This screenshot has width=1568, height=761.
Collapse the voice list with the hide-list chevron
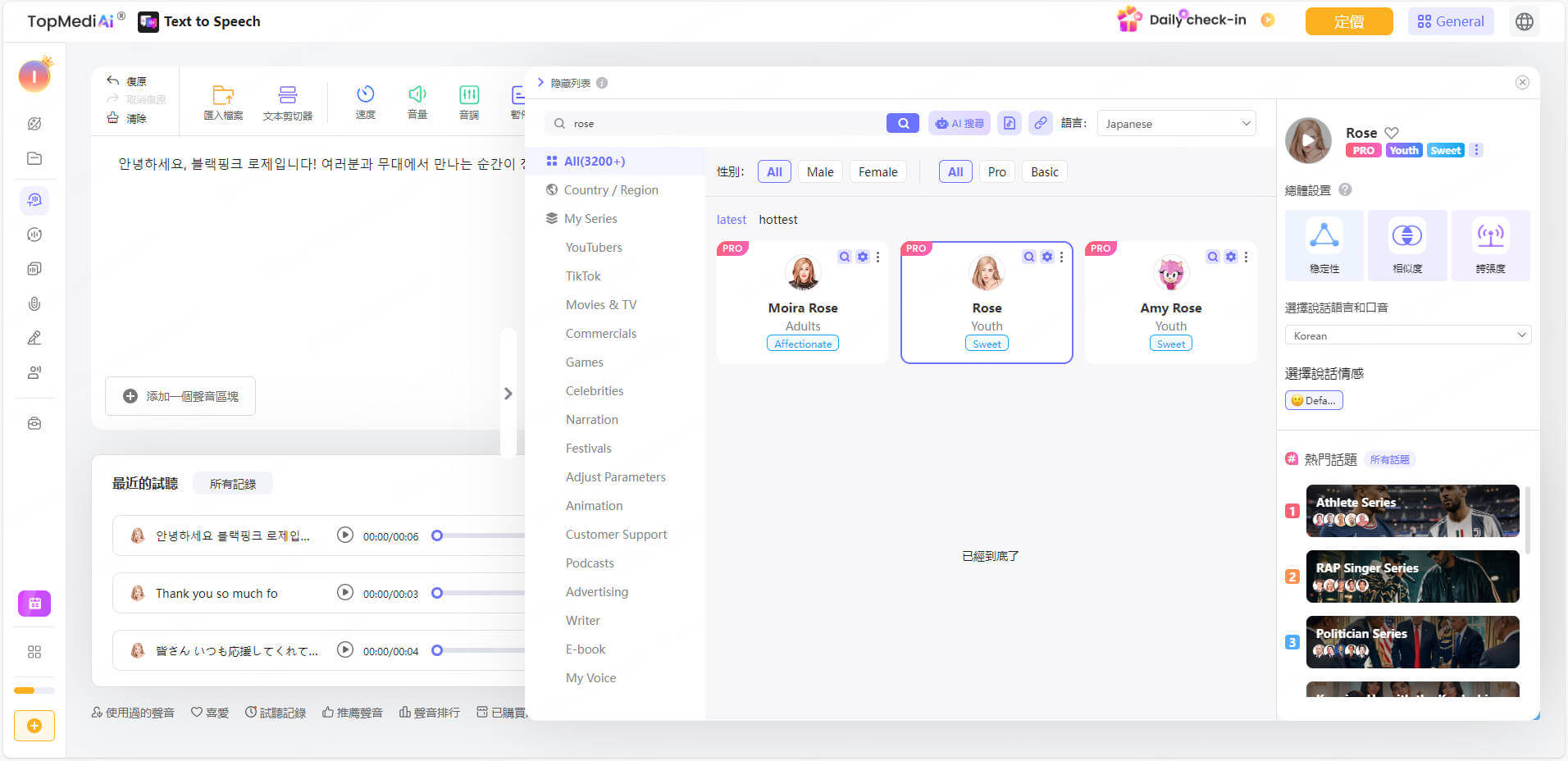coord(540,82)
